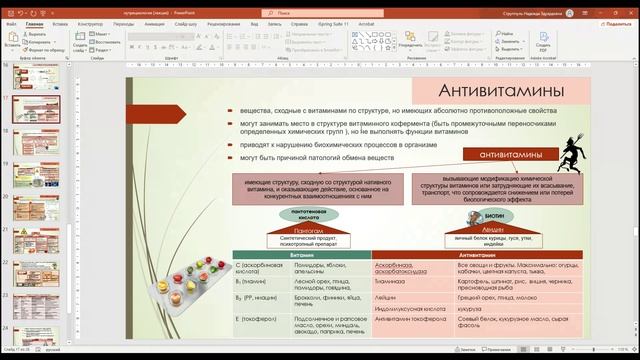Screen dimensions: 640x360
Task: Select the triangle shape in shapes gallery
Action: (355, 41)
